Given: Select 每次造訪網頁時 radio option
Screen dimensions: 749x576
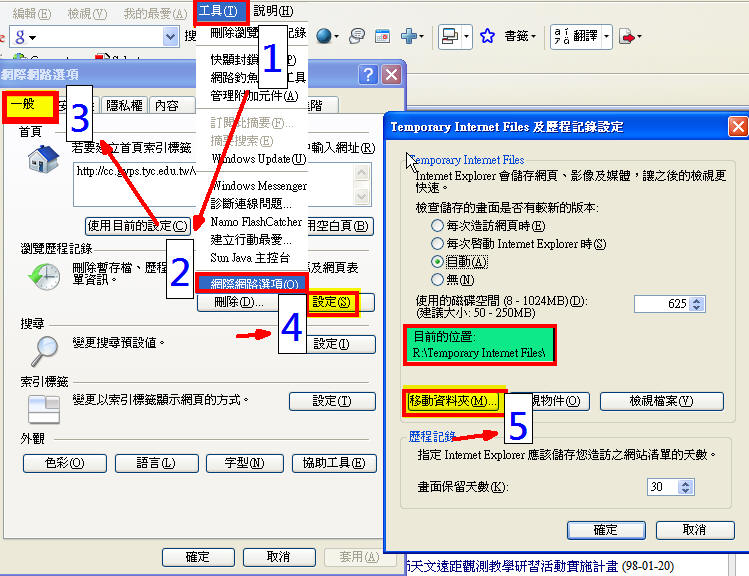Looking at the screenshot, I should (x=437, y=225).
